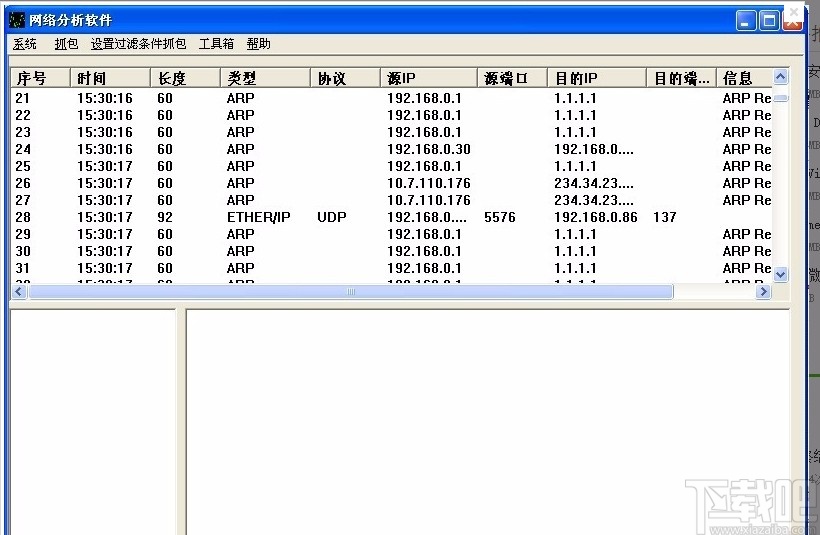This screenshot has height=535, width=820.
Task: Click the 信息 column header
Action: (x=745, y=78)
